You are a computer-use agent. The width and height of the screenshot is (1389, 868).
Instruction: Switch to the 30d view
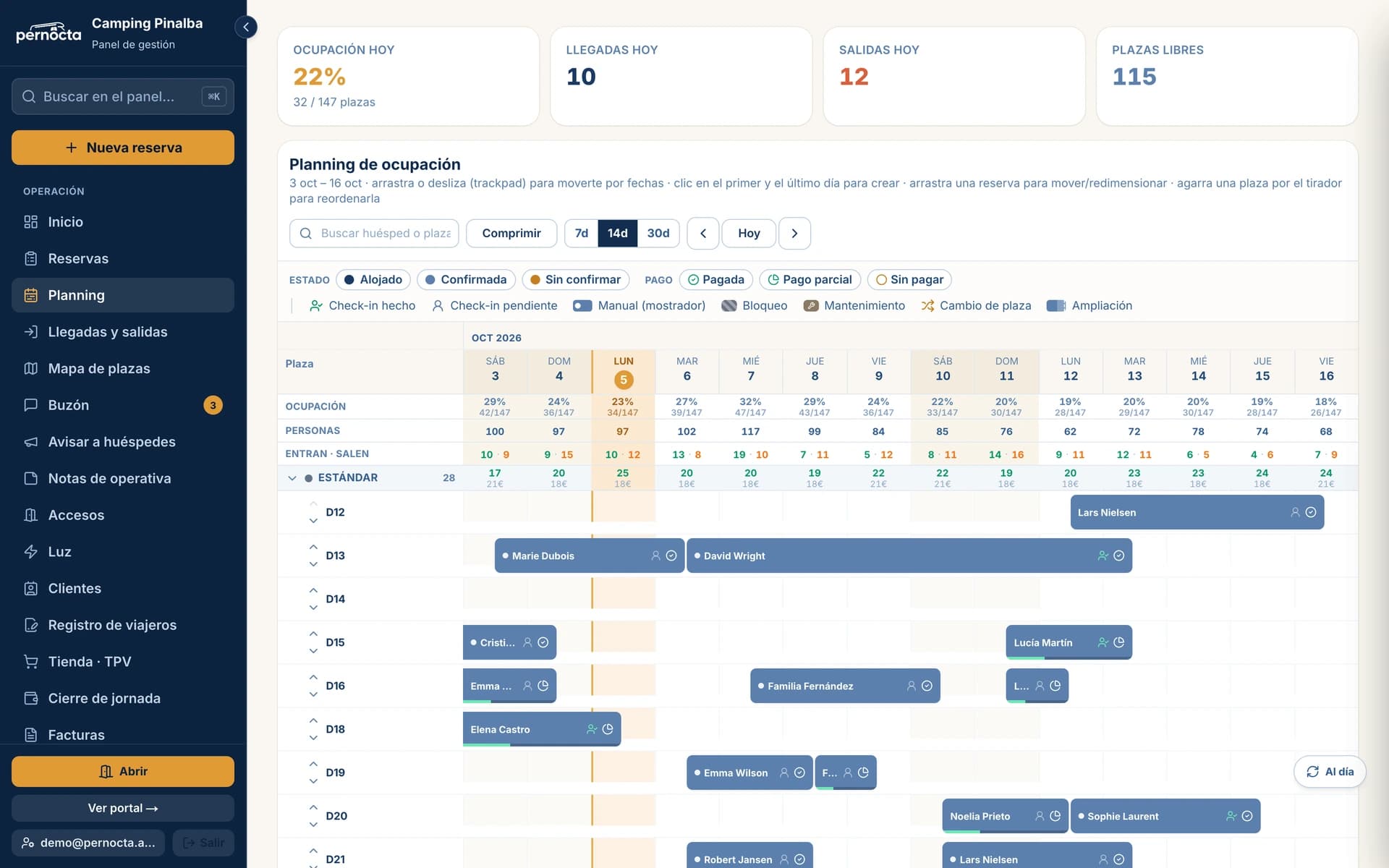(658, 233)
